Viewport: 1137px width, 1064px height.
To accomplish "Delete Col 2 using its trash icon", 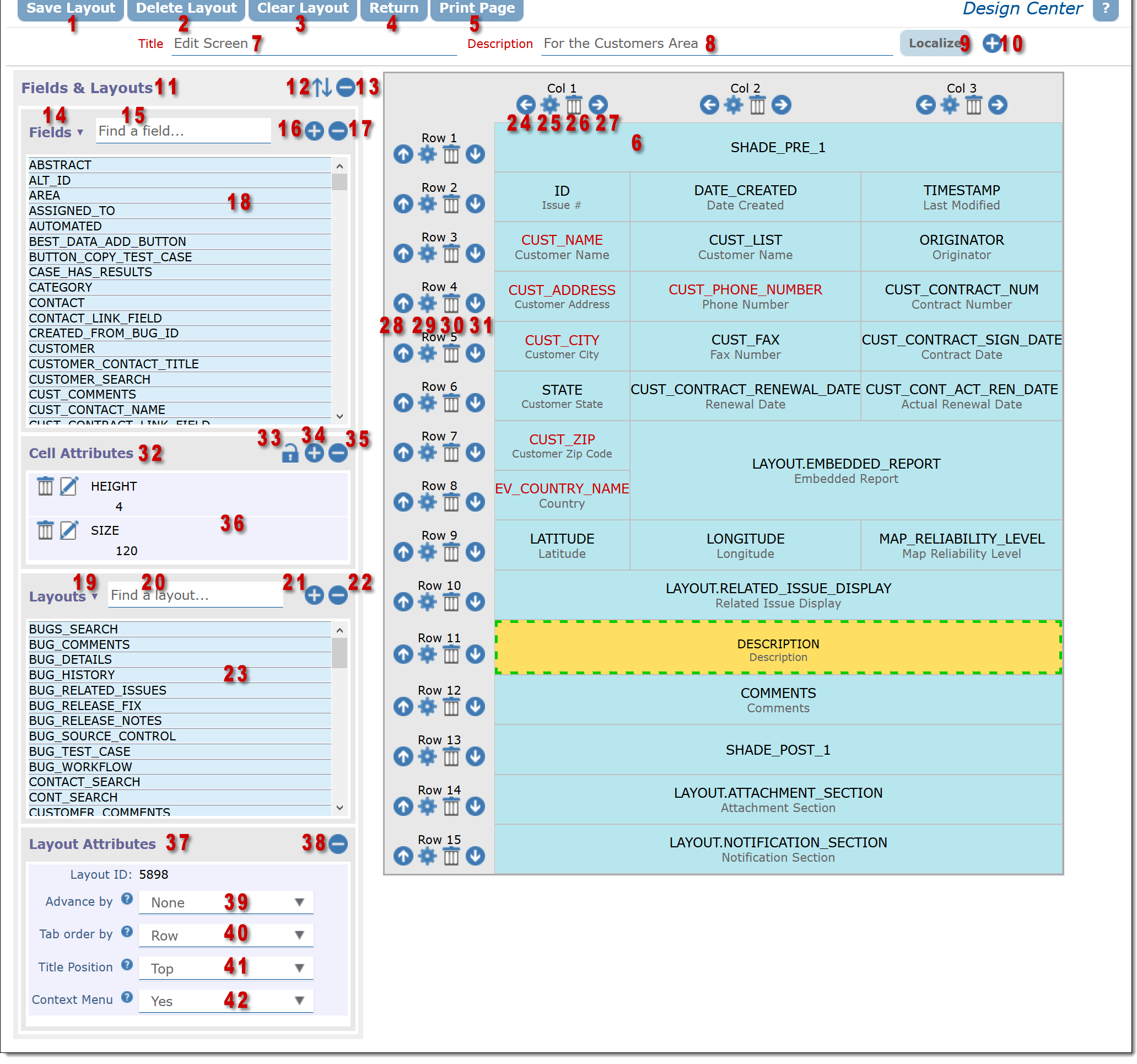I will 757,105.
